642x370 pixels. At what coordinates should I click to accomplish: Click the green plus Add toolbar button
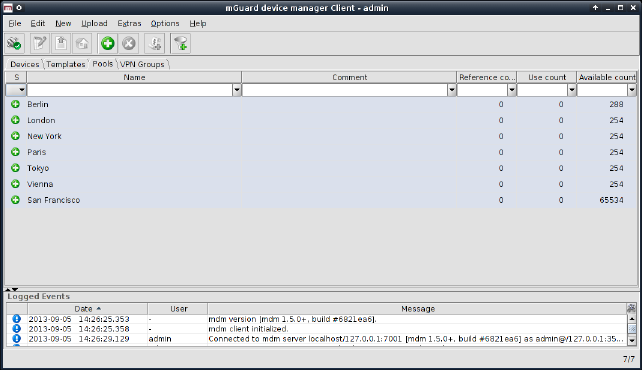[108, 43]
